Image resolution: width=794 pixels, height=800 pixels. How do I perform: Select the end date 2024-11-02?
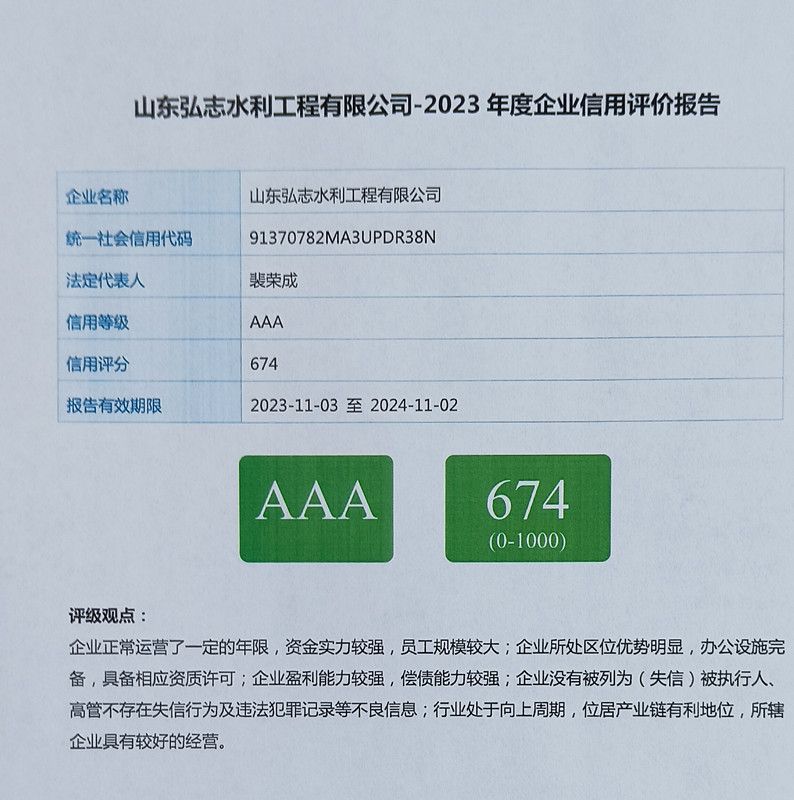click(414, 405)
